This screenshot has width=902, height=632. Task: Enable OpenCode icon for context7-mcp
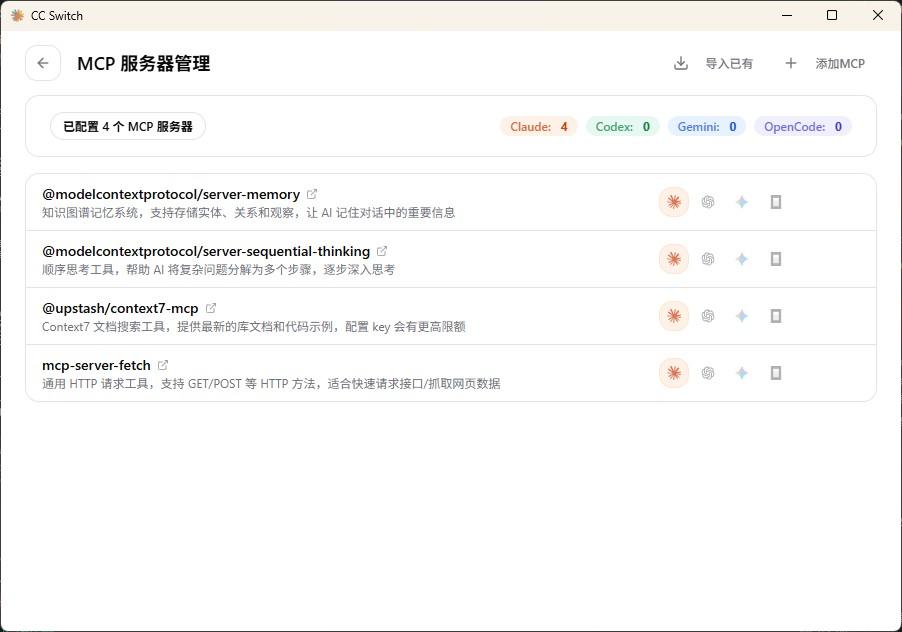coord(776,316)
